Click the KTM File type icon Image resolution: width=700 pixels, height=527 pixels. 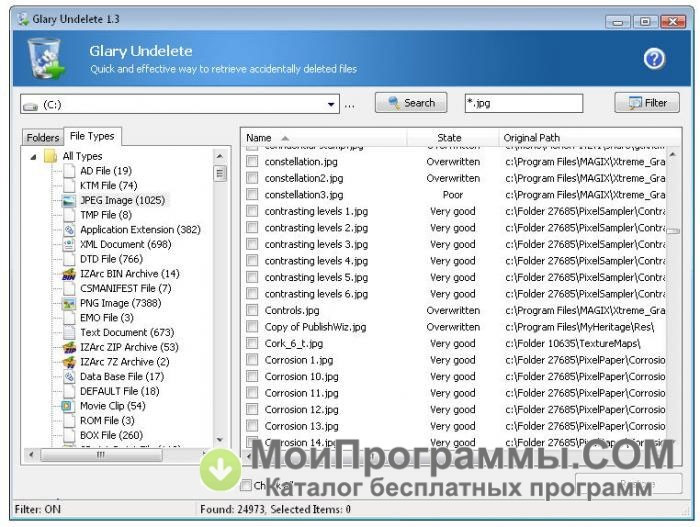pyautogui.click(x=69, y=185)
